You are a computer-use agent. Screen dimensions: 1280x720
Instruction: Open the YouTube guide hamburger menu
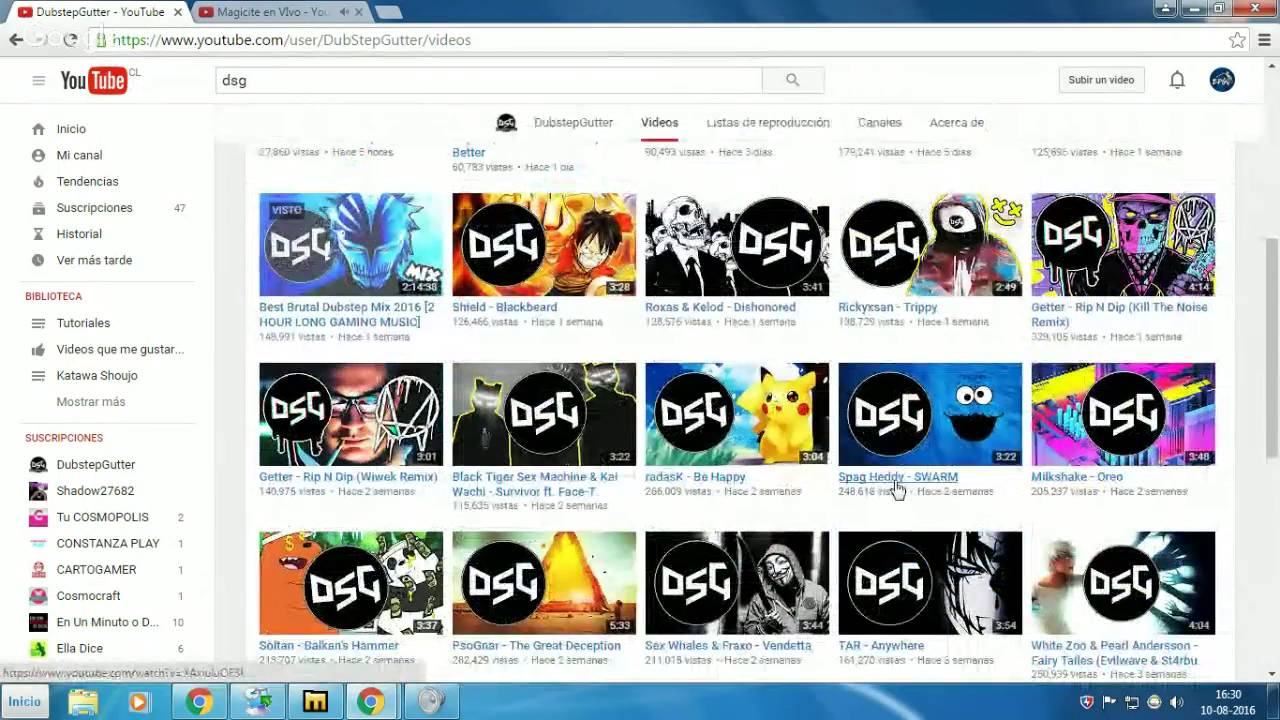[38, 80]
